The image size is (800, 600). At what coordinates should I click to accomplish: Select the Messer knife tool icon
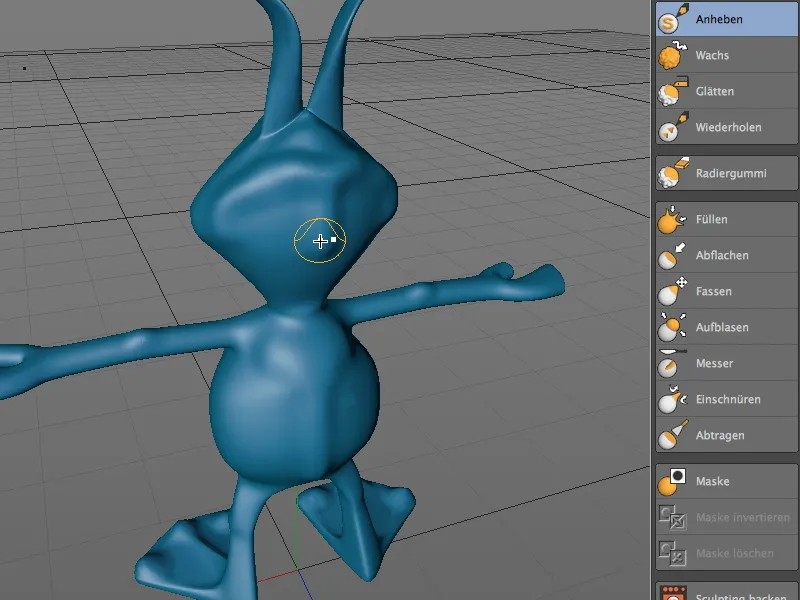click(672, 363)
